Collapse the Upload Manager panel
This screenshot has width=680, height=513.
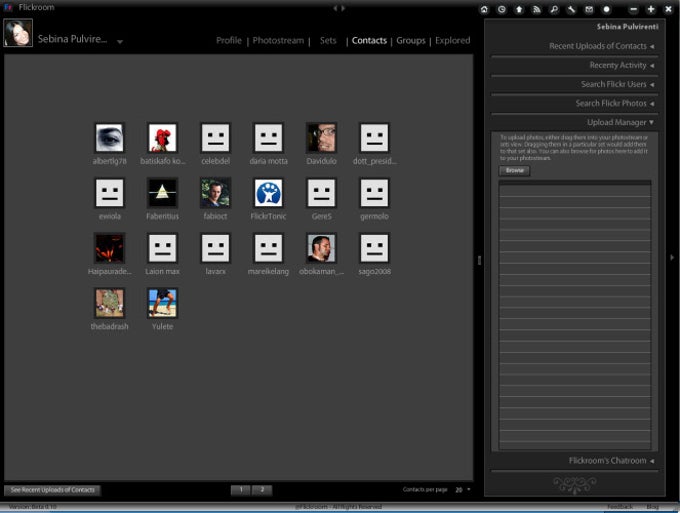[x=620, y=122]
